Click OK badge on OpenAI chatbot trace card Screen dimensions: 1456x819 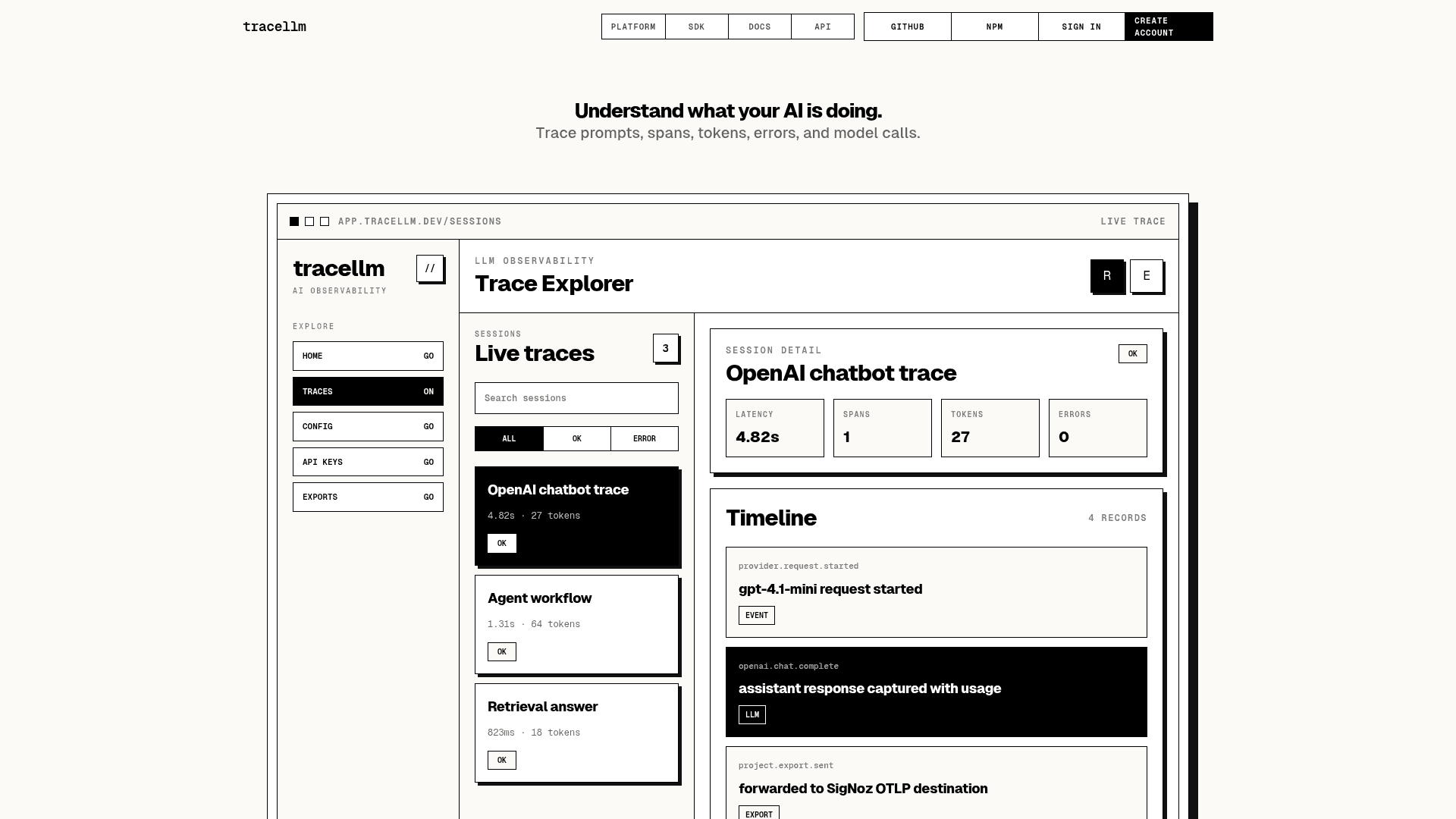click(502, 543)
